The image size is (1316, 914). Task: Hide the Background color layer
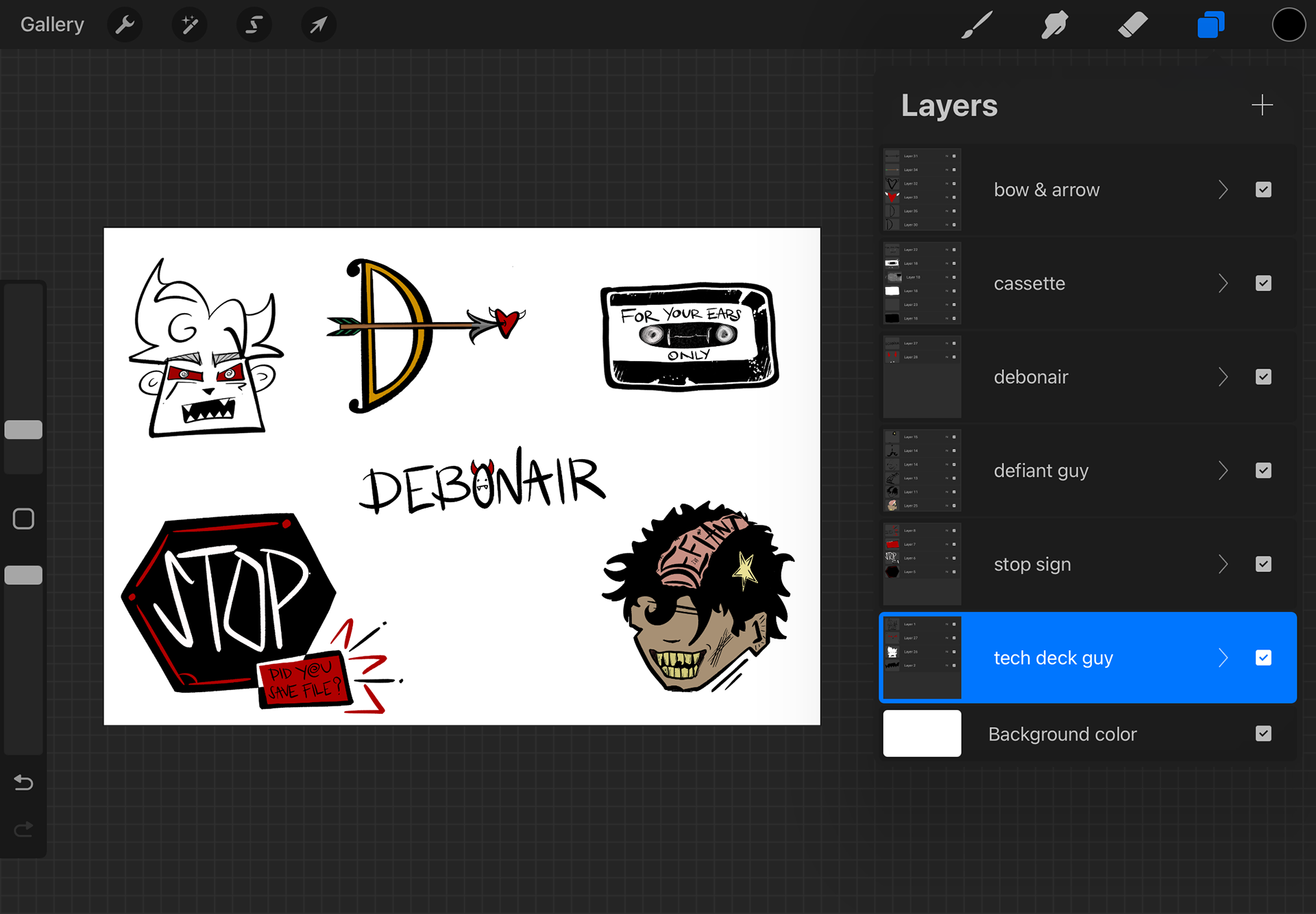pos(1263,734)
